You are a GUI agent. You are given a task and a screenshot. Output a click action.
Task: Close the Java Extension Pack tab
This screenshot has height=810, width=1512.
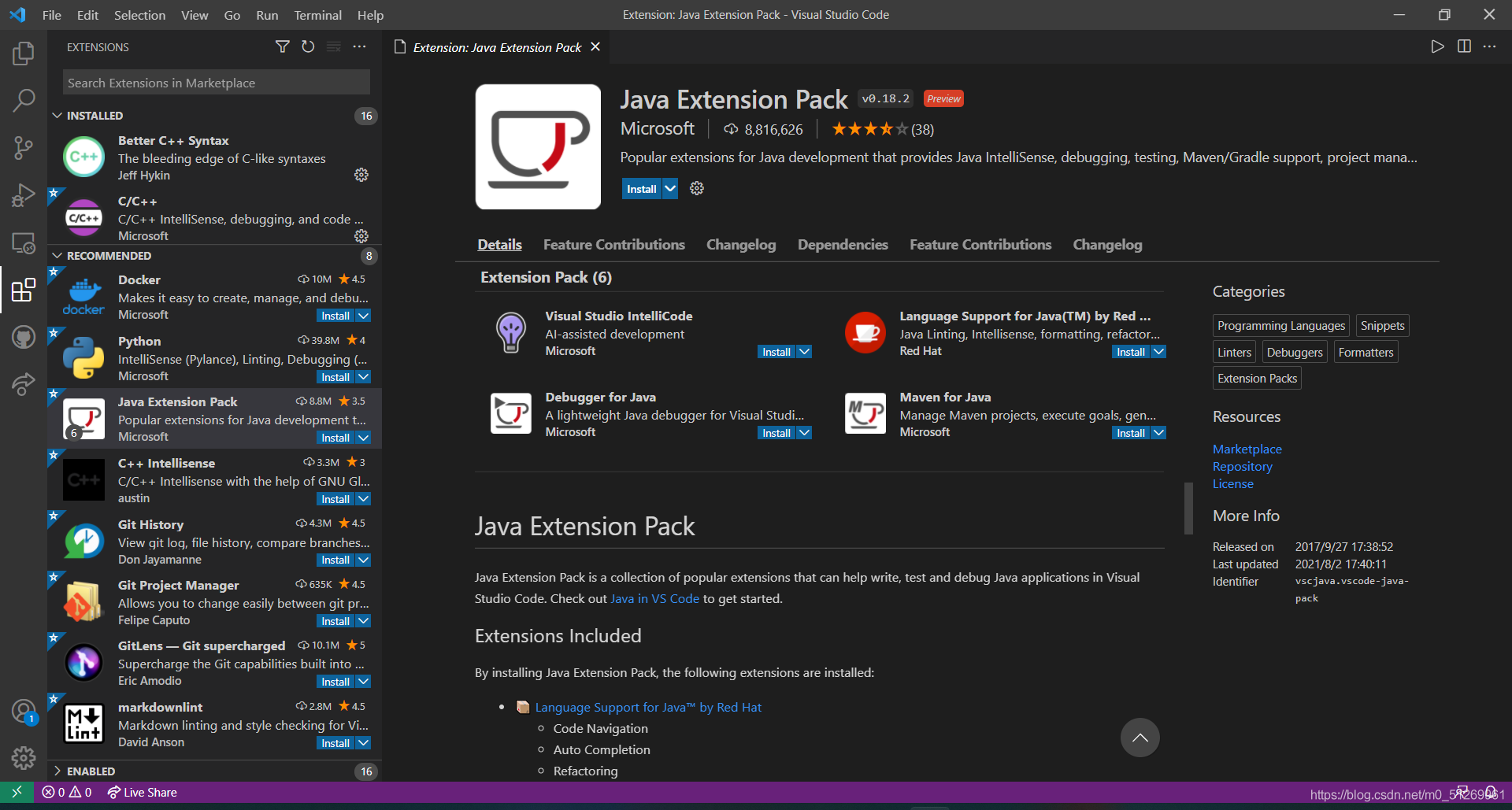click(x=595, y=47)
